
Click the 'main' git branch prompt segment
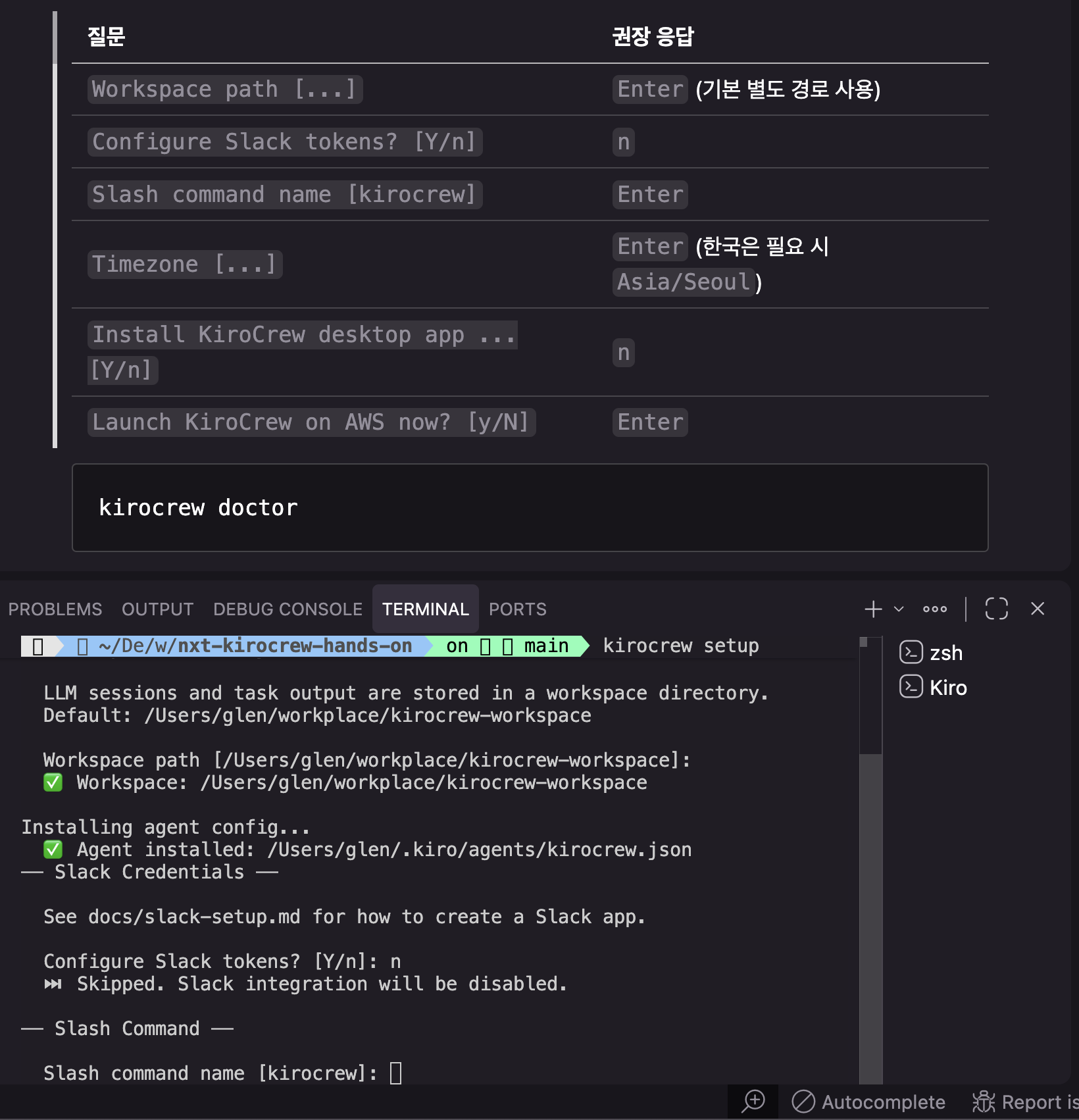[x=546, y=646]
